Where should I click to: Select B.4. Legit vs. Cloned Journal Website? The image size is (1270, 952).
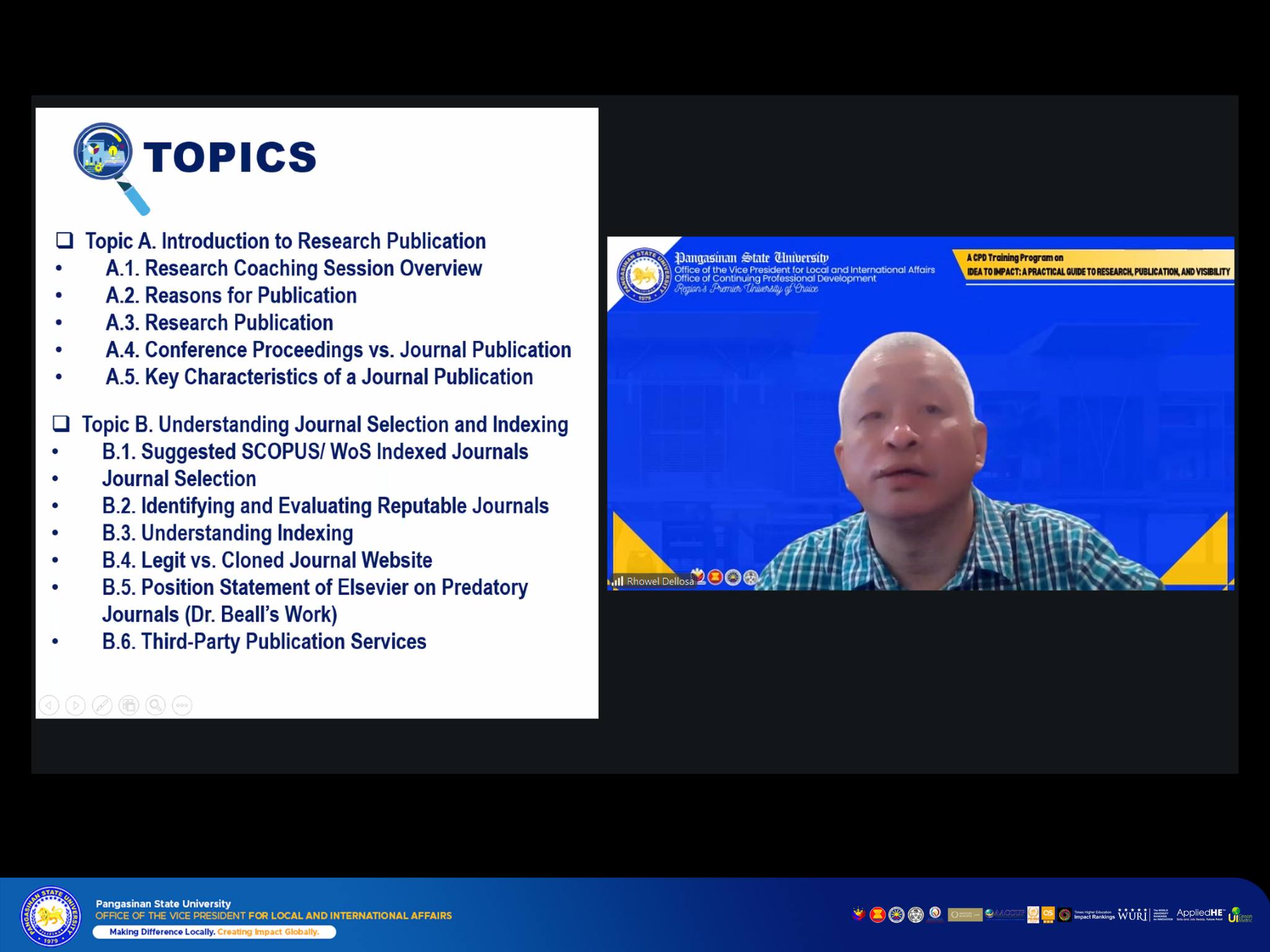[x=267, y=560]
